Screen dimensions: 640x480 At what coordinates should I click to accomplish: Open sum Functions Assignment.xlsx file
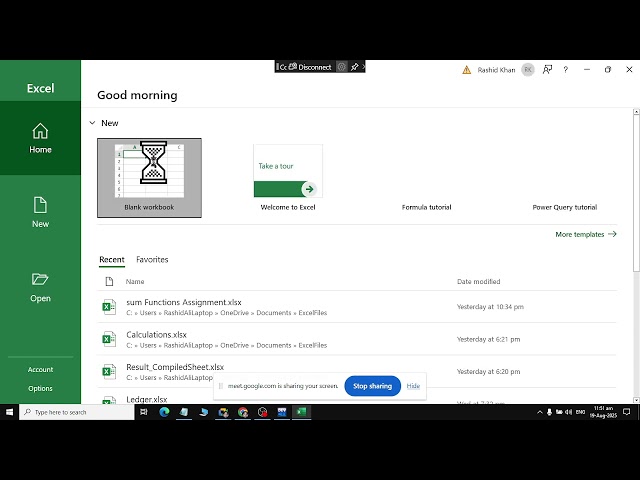coord(357,307)
